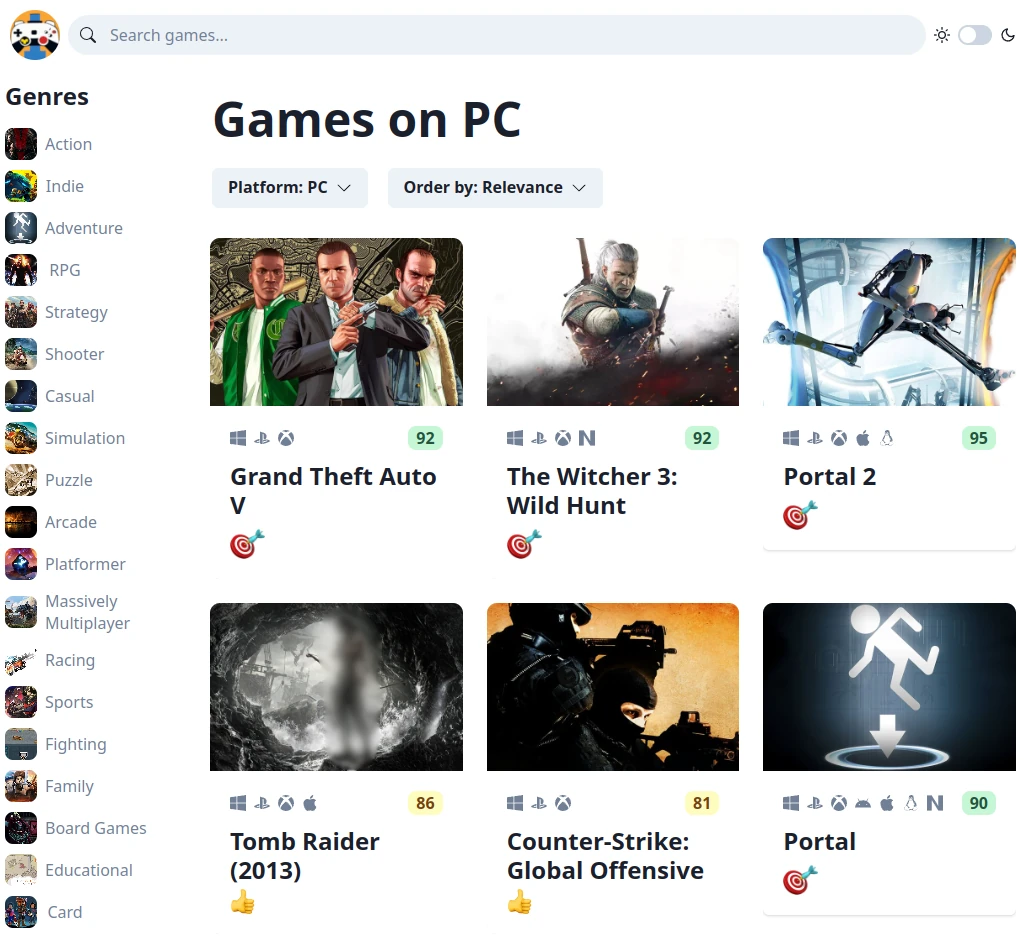Click Counter-Strike: Global Offensive title
The width and height of the screenshot is (1026, 937).
pyautogui.click(x=605, y=856)
